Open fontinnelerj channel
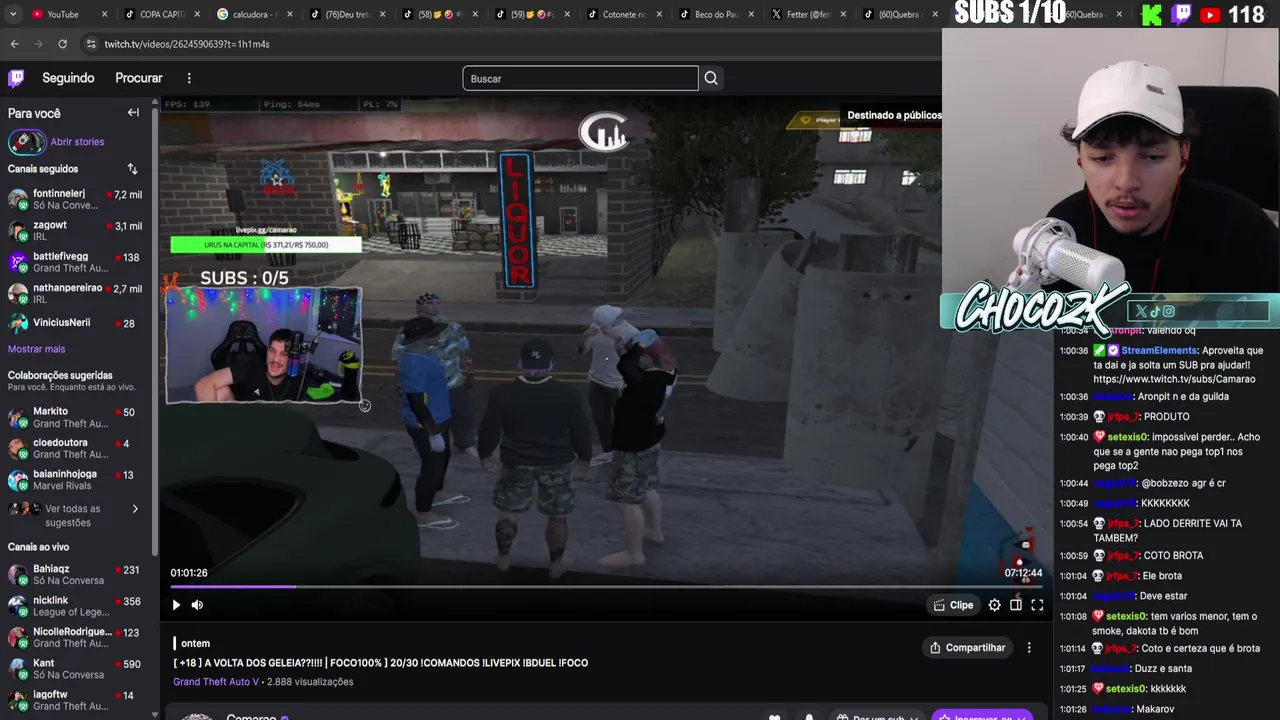1280x720 pixels. 77,199
